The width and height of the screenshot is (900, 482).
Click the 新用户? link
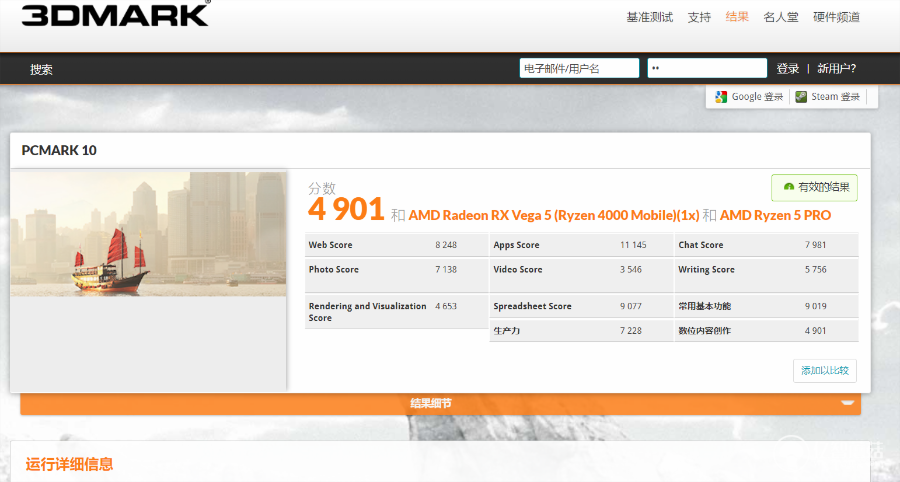point(836,69)
